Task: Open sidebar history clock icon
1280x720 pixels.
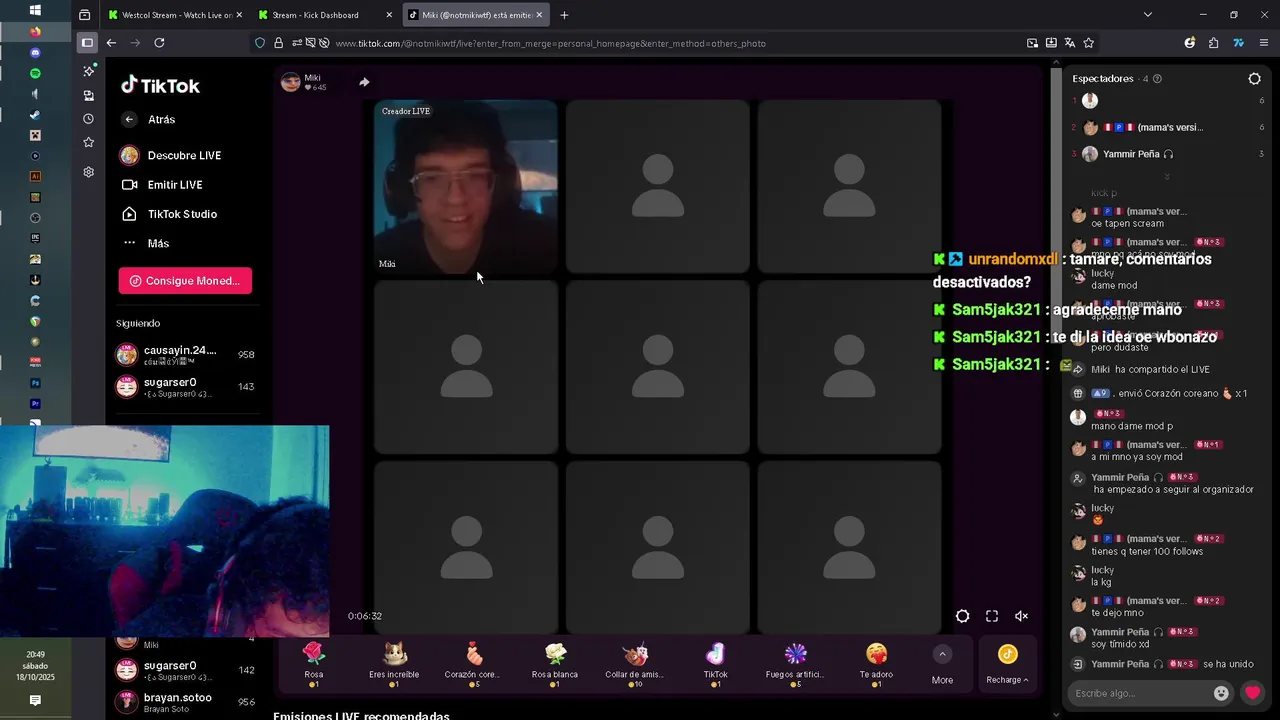Action: (88, 119)
